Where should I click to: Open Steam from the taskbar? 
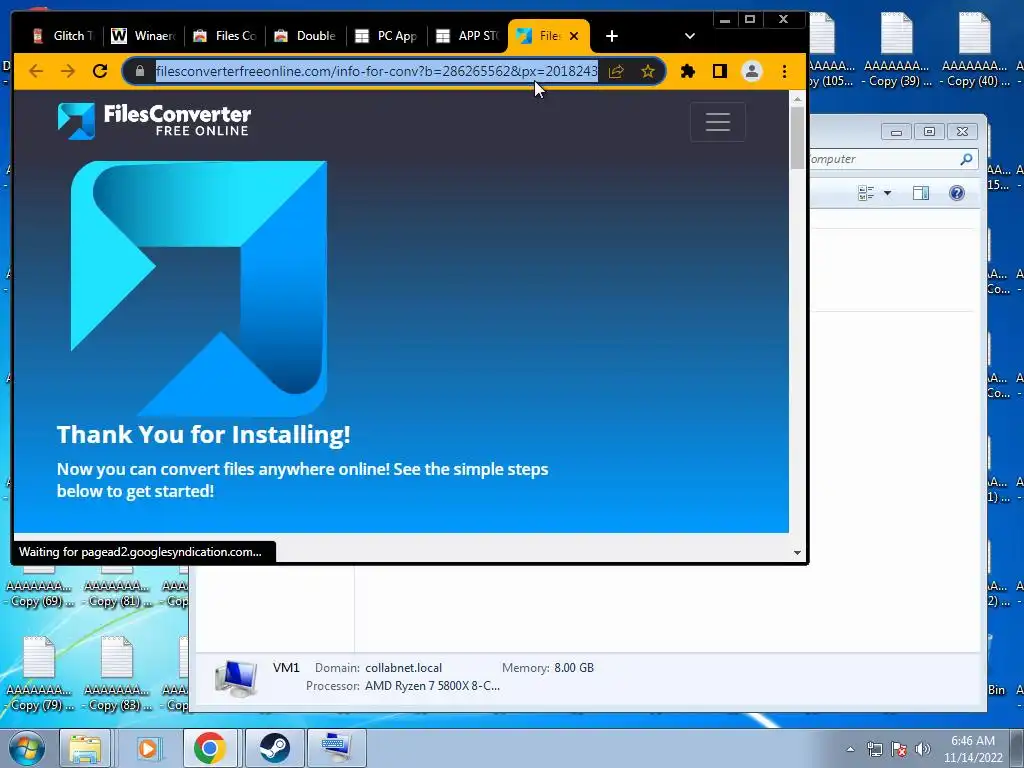274,748
